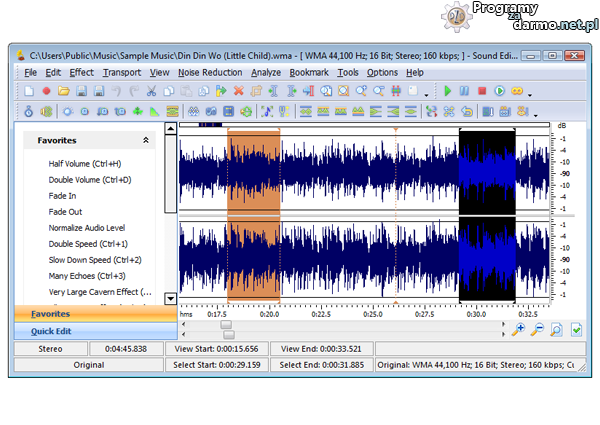Open the Noise Reduction menu
600x425 pixels.
[210, 73]
